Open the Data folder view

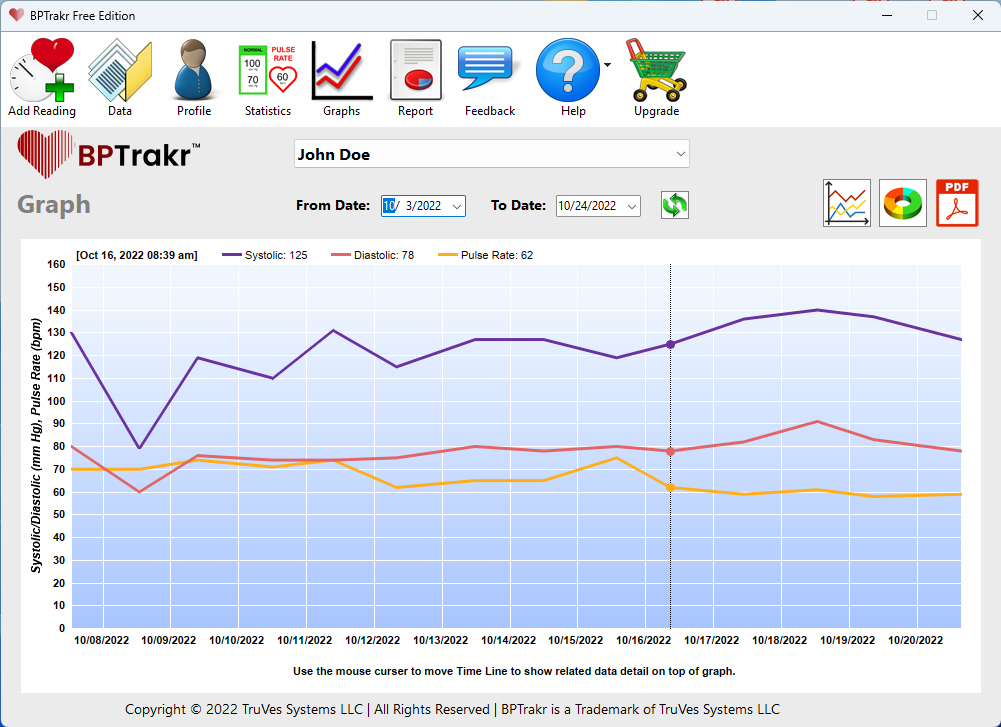point(119,70)
